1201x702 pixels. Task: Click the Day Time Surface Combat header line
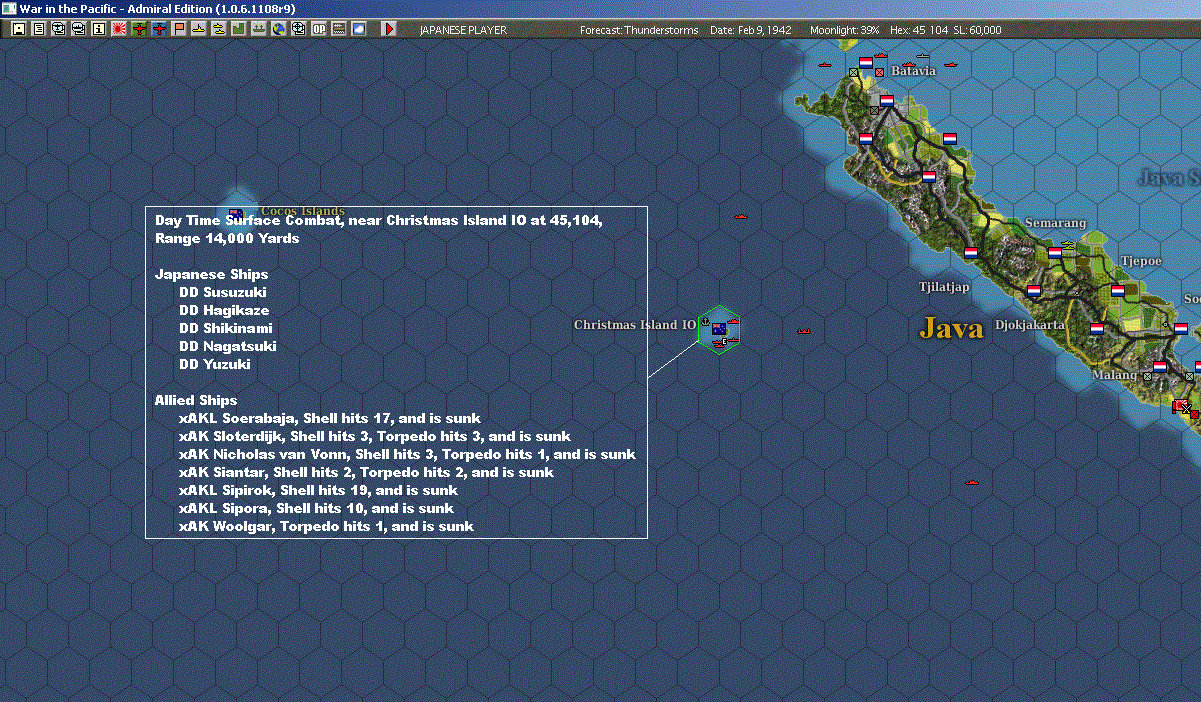pyautogui.click(x=379, y=220)
